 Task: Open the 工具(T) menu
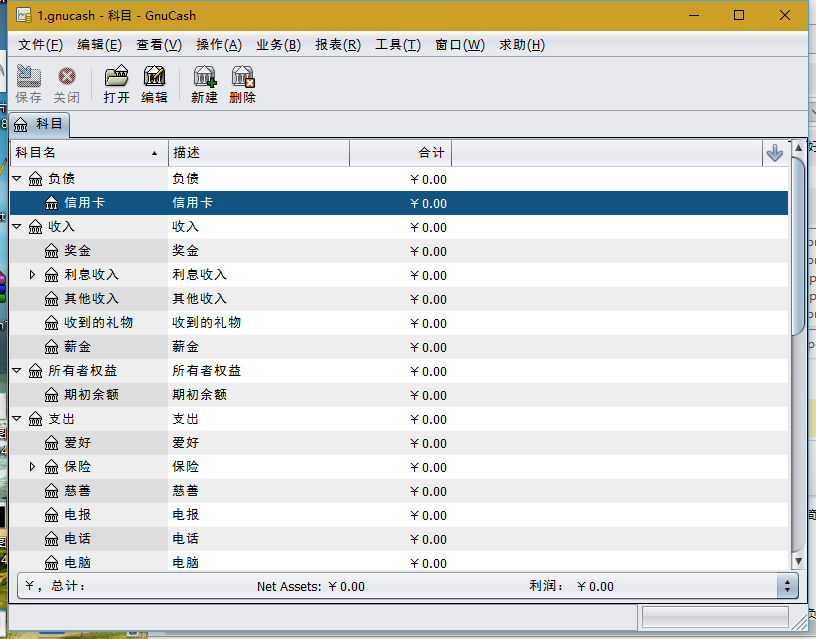point(397,45)
